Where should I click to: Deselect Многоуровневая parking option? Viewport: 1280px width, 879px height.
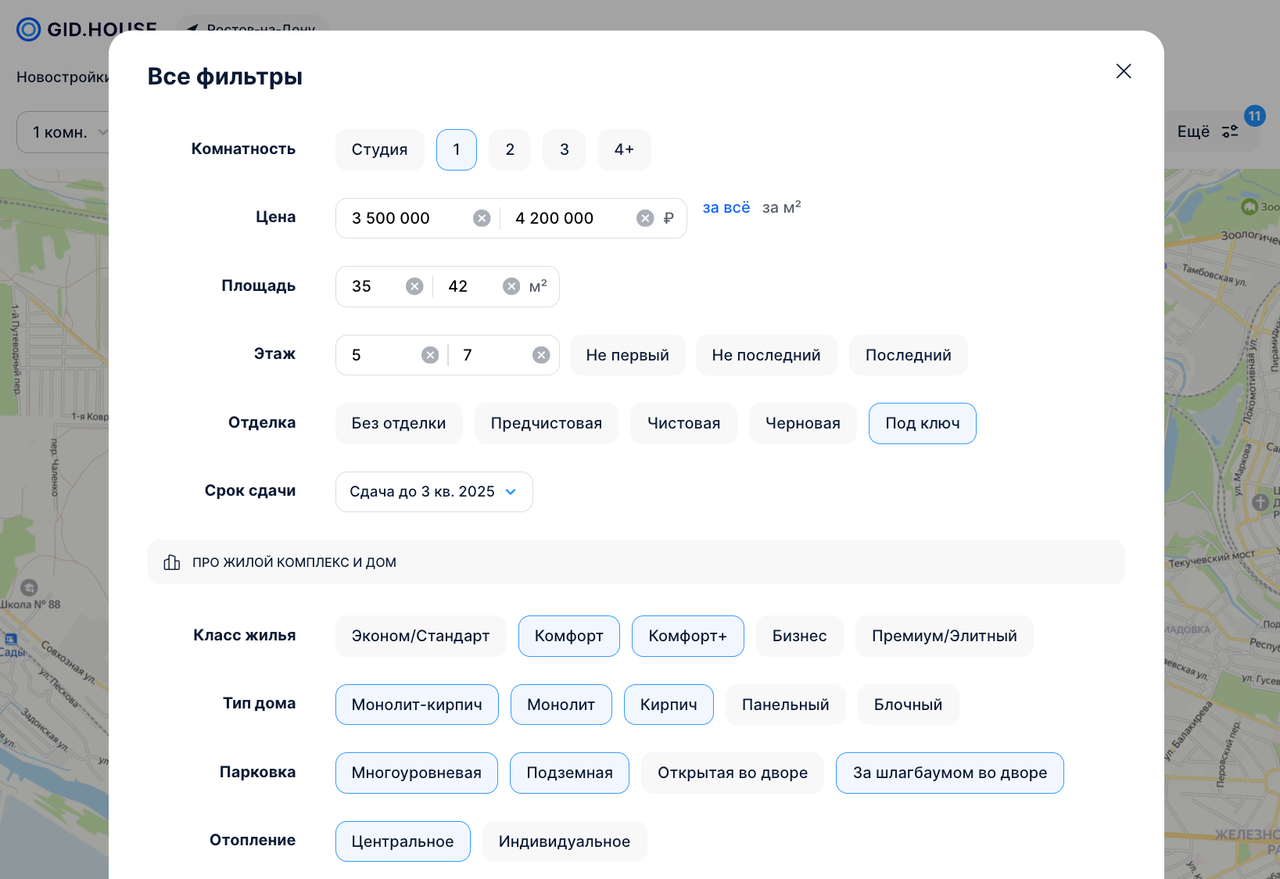tap(417, 773)
